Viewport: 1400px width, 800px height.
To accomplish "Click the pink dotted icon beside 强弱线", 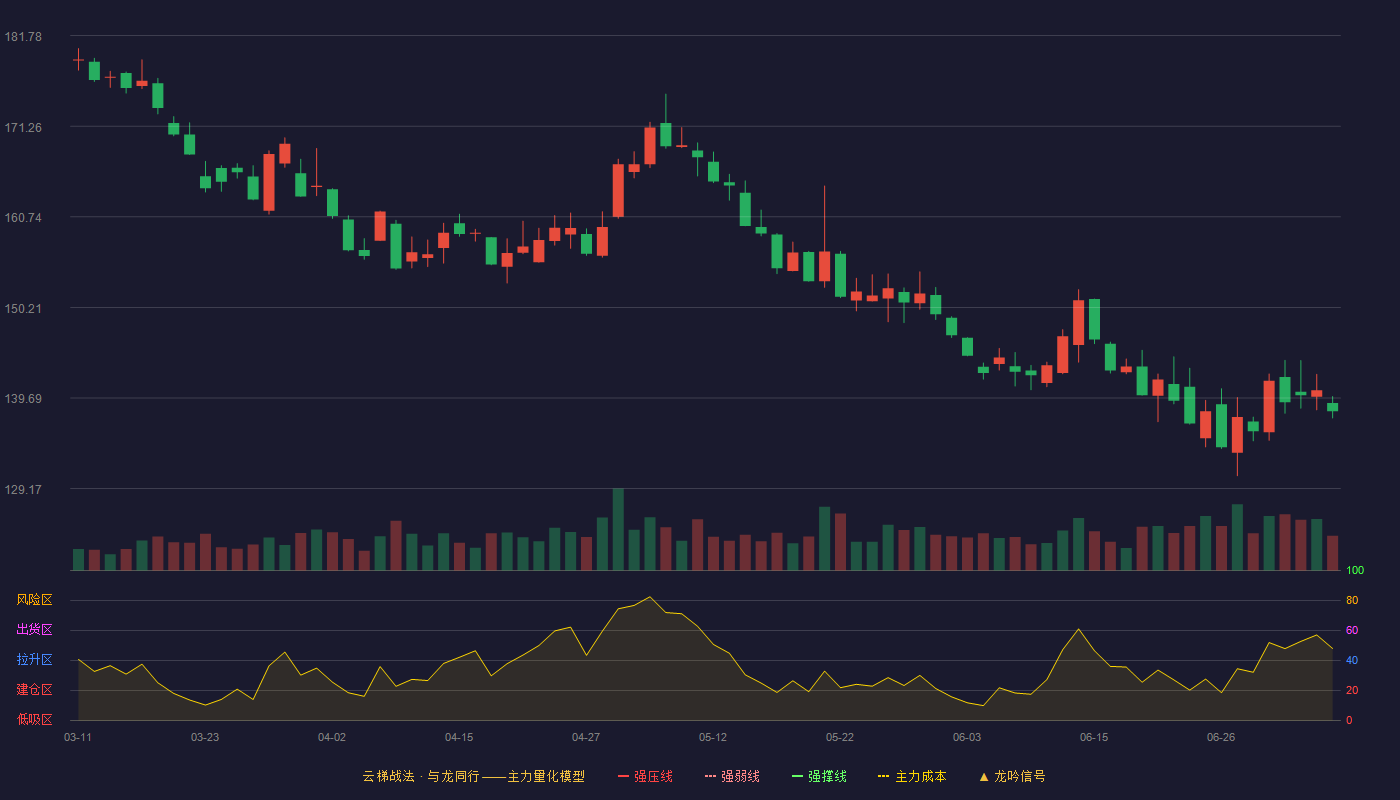I will 711,776.
